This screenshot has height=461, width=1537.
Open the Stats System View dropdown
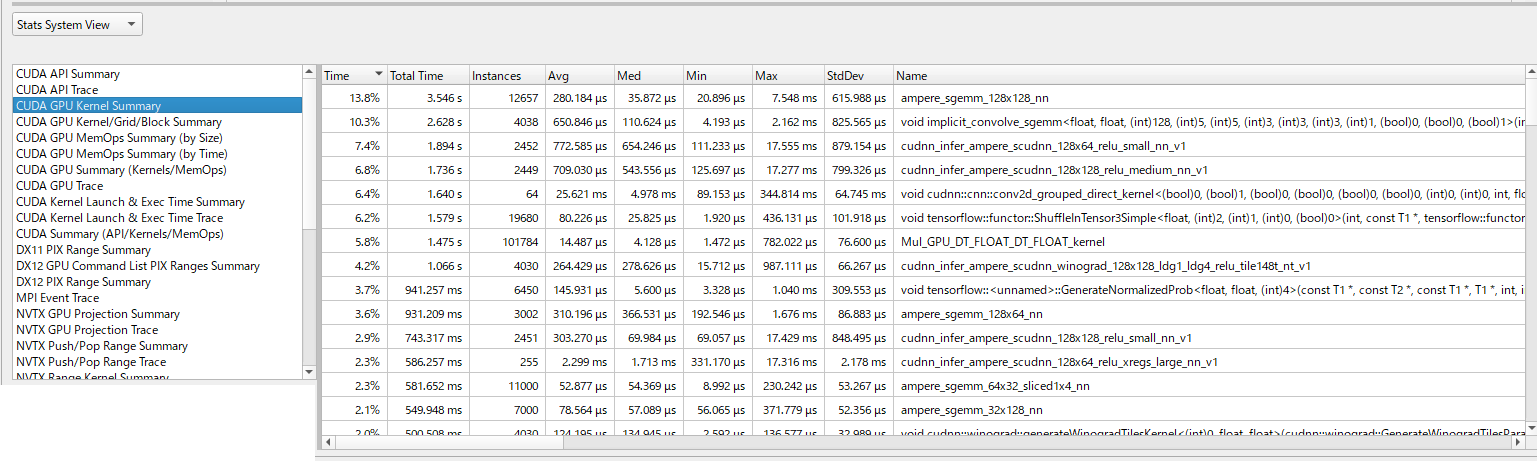[78, 25]
